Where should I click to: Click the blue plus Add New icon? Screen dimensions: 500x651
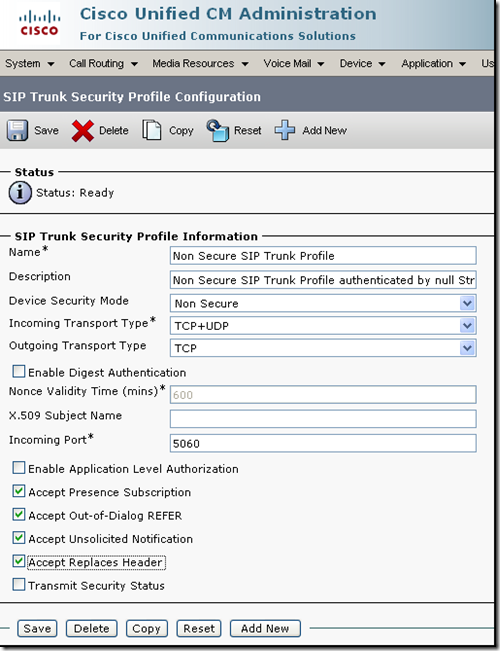(x=285, y=130)
